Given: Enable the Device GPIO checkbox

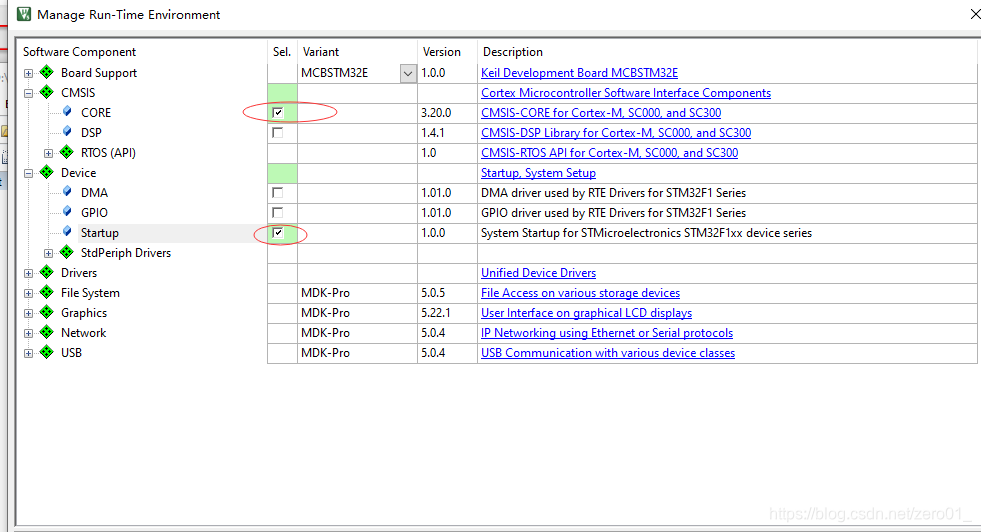Looking at the screenshot, I should tap(278, 213).
